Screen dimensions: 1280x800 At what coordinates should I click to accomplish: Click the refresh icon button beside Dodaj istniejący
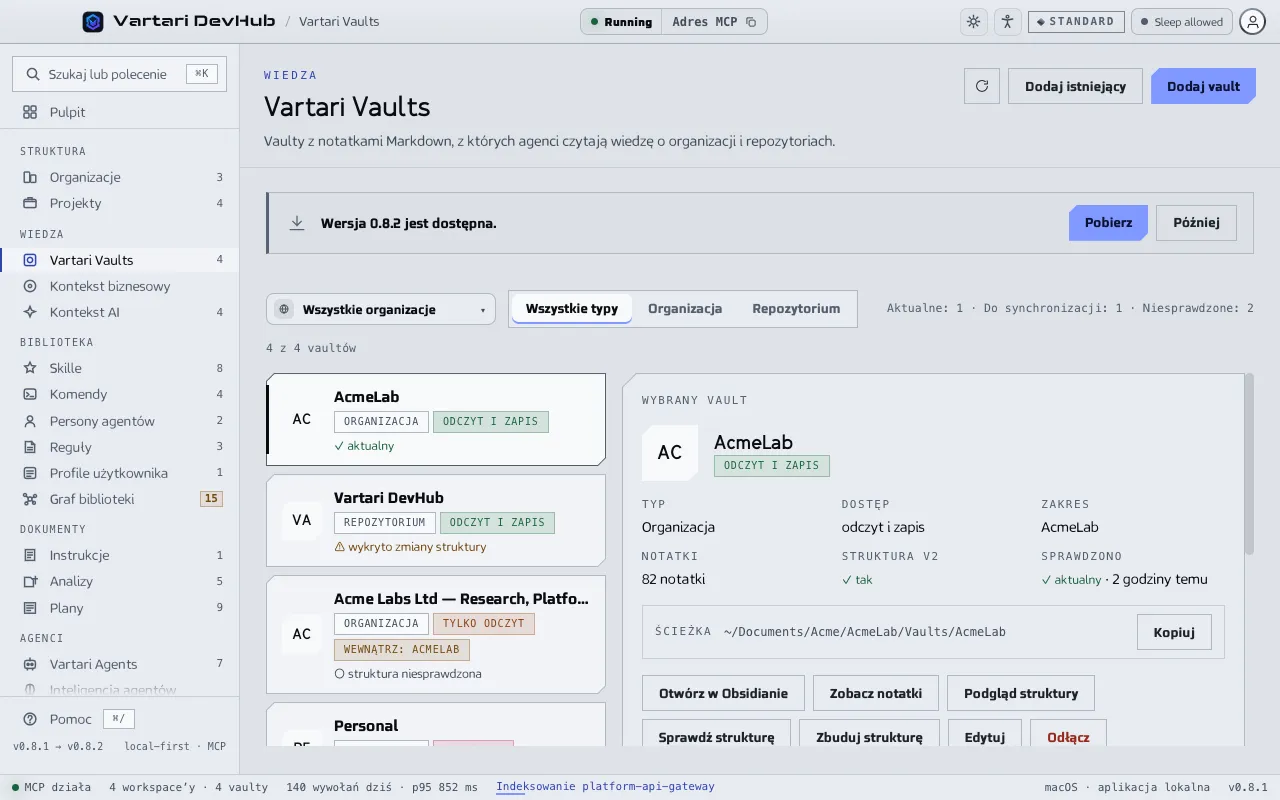982,86
